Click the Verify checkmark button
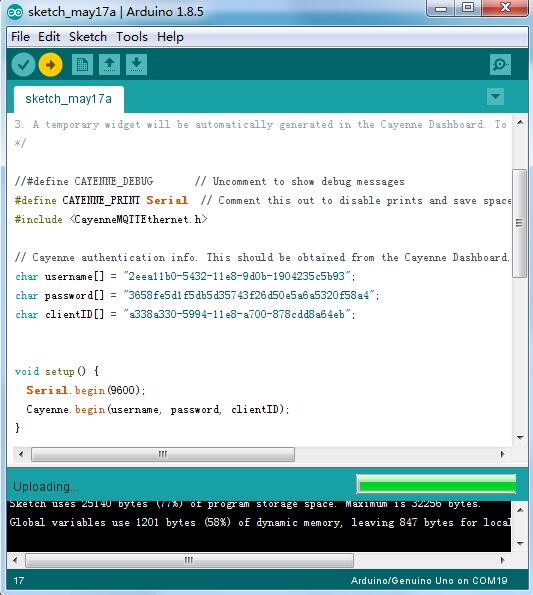The height and width of the screenshot is (595, 533). [24, 65]
